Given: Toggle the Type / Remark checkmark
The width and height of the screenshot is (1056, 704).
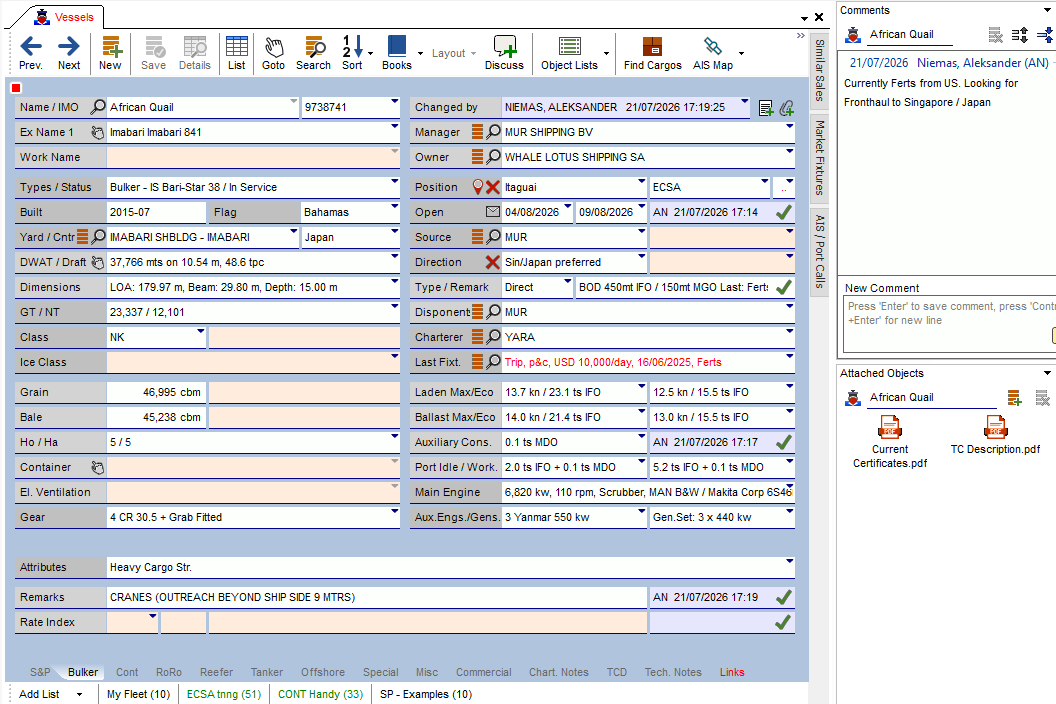Looking at the screenshot, I should coord(783,287).
